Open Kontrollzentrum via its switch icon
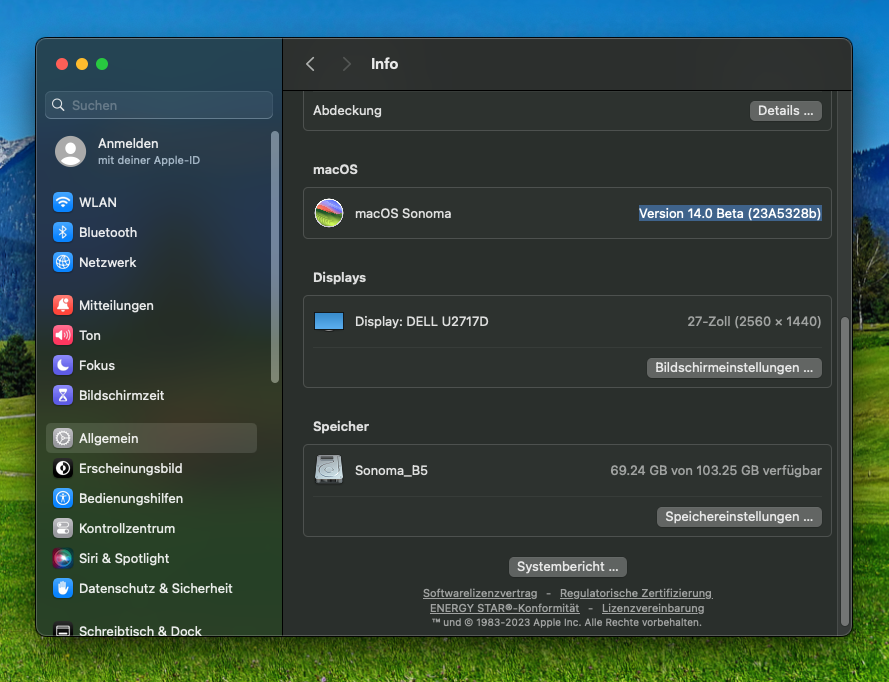Image resolution: width=889 pixels, height=682 pixels. coord(63,528)
